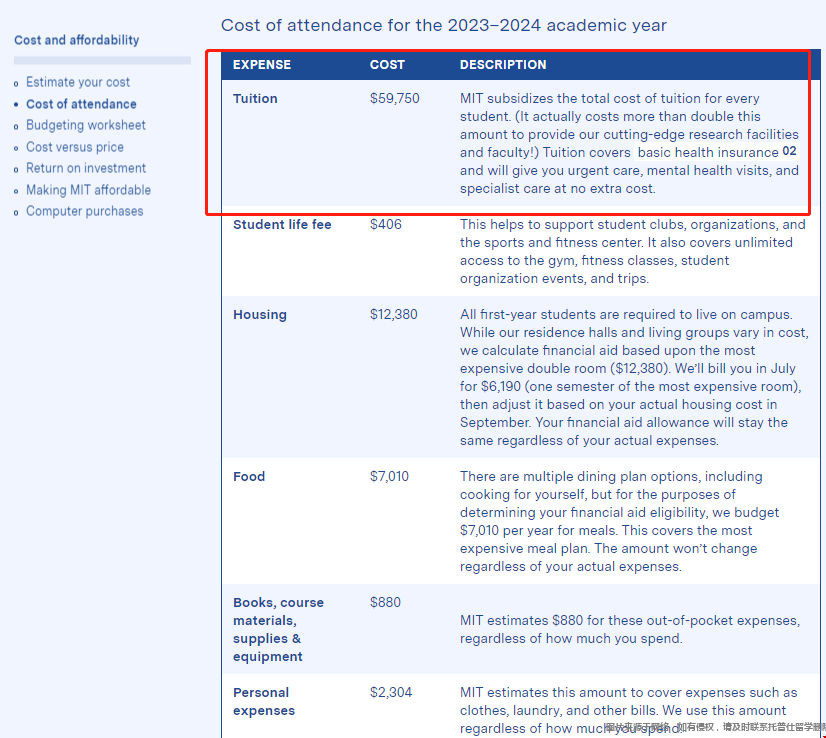Select the Food row label
The height and width of the screenshot is (738, 826).
(249, 476)
